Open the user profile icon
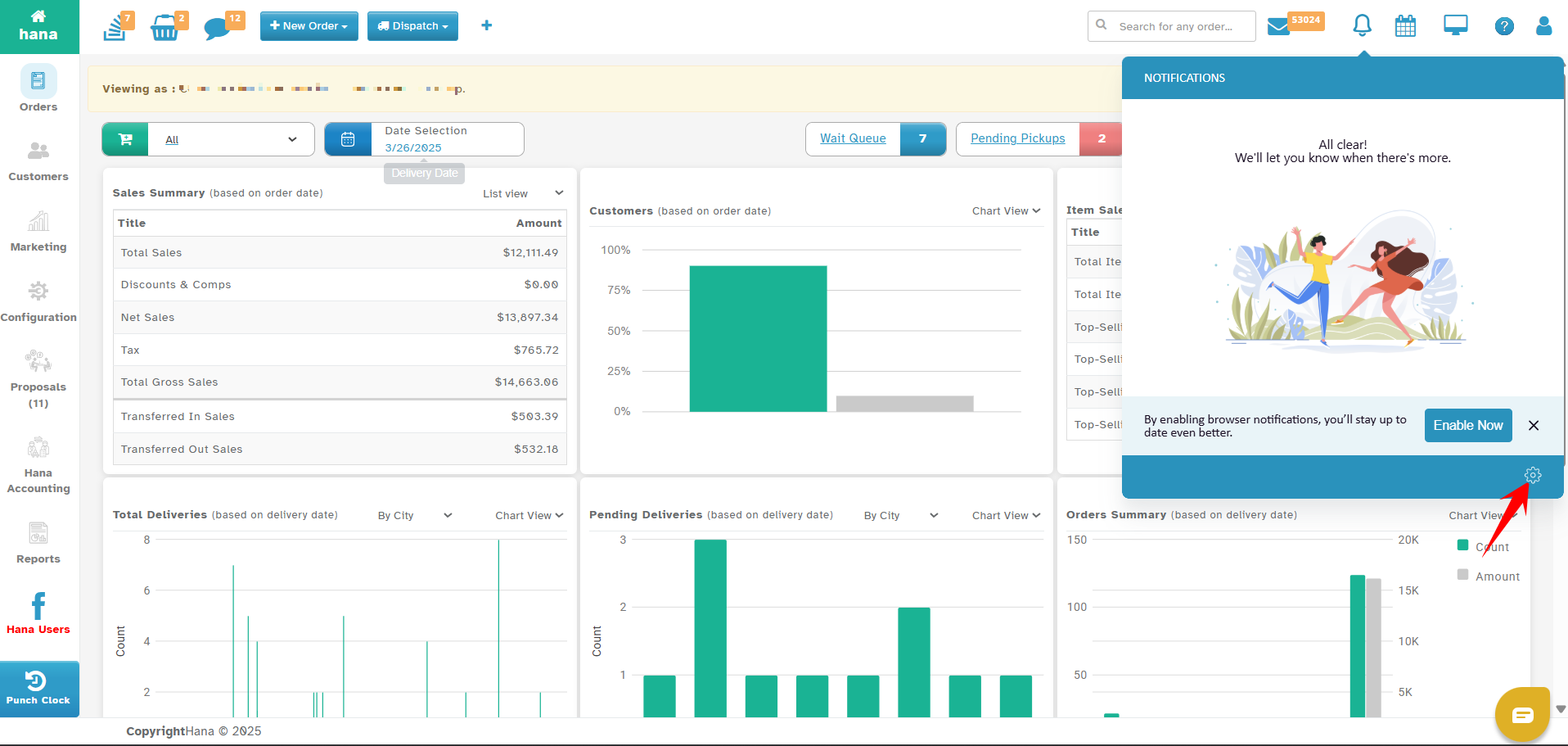Viewport: 1568px width, 746px height. [1543, 26]
